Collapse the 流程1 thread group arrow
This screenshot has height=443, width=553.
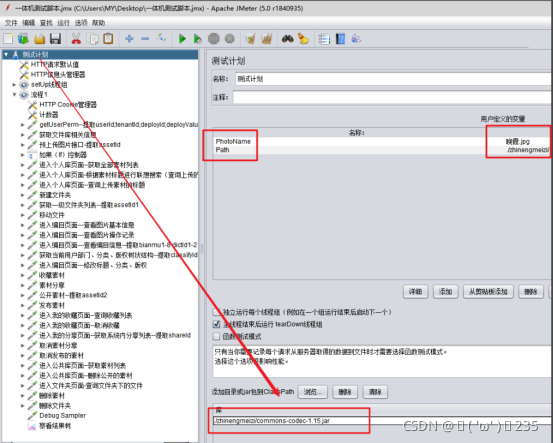coord(14,95)
